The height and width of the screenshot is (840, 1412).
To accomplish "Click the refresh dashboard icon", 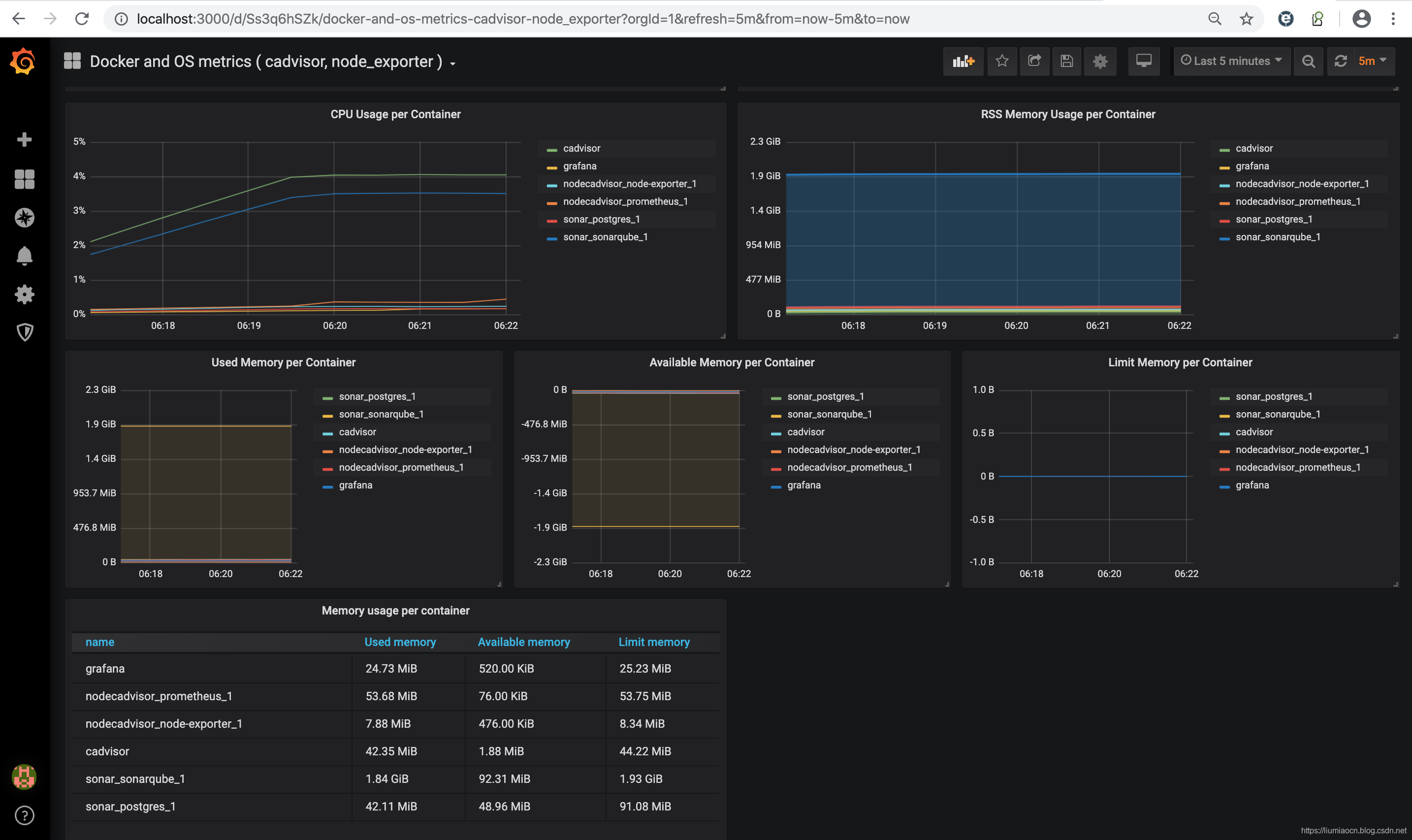I will coord(1341,61).
